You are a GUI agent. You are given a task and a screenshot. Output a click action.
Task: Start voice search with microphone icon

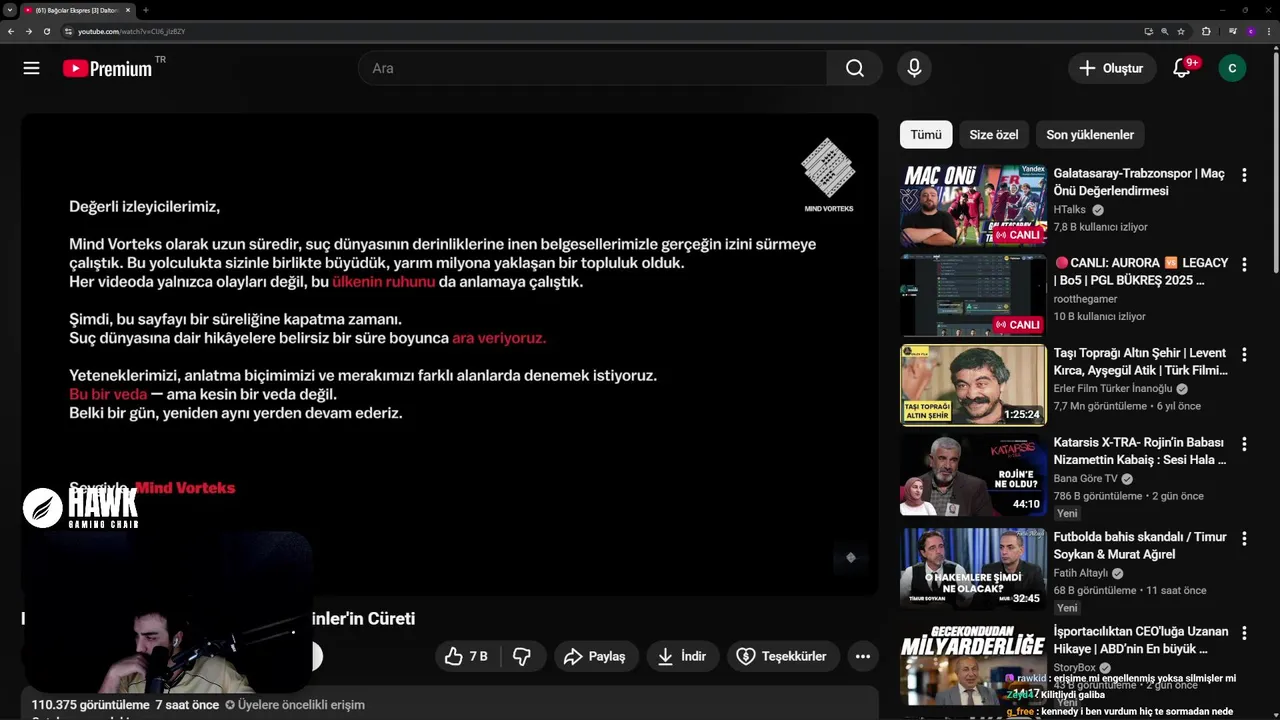point(913,68)
